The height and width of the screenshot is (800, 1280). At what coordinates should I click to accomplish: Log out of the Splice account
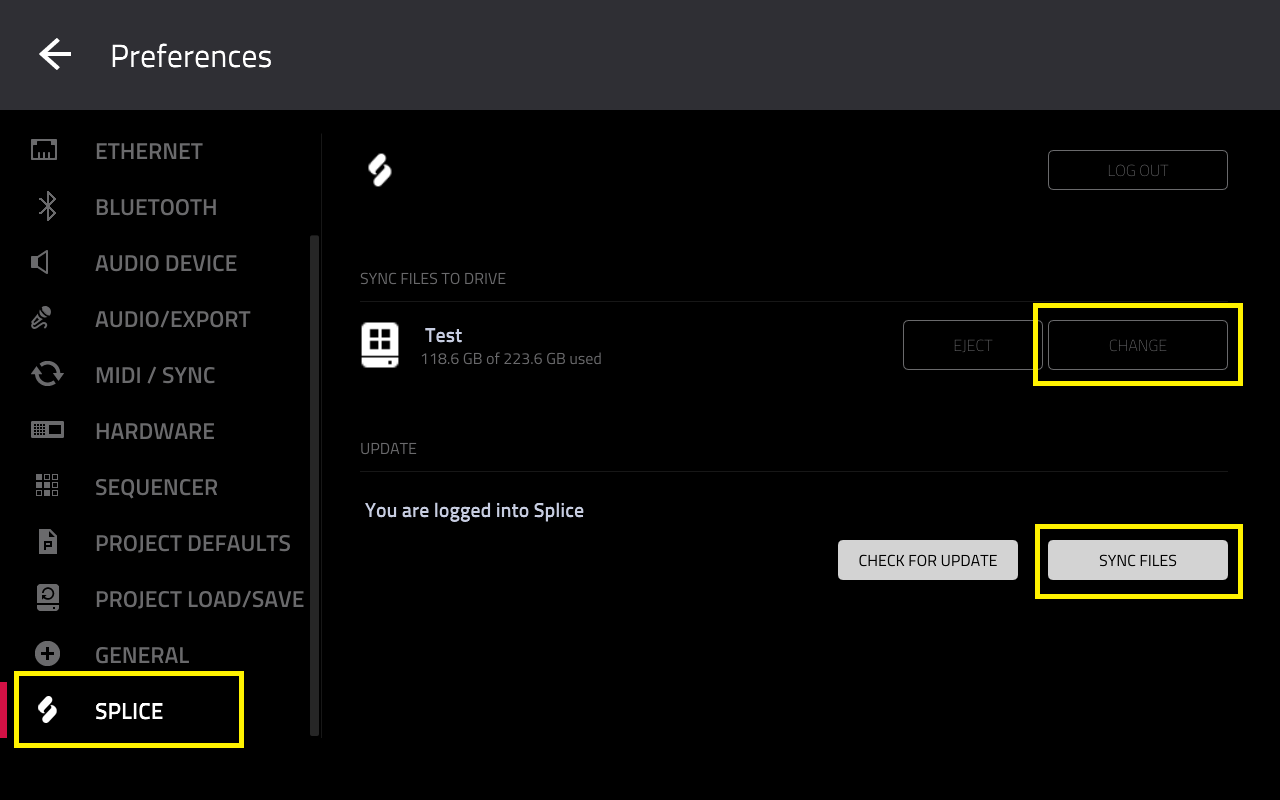1138,170
